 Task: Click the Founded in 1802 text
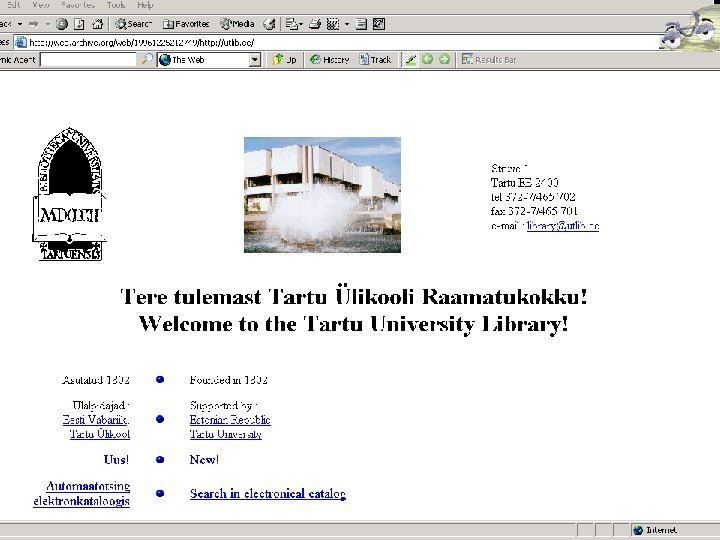click(228, 380)
